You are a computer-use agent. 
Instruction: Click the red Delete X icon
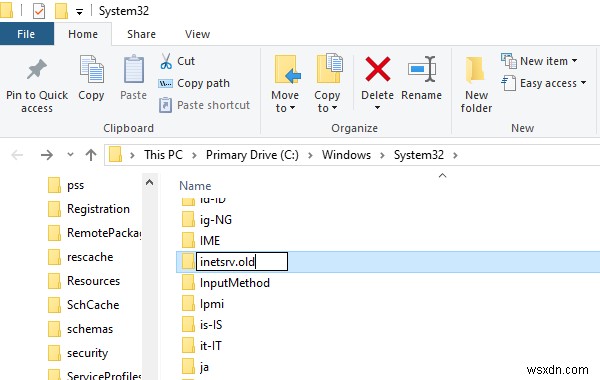(x=377, y=69)
